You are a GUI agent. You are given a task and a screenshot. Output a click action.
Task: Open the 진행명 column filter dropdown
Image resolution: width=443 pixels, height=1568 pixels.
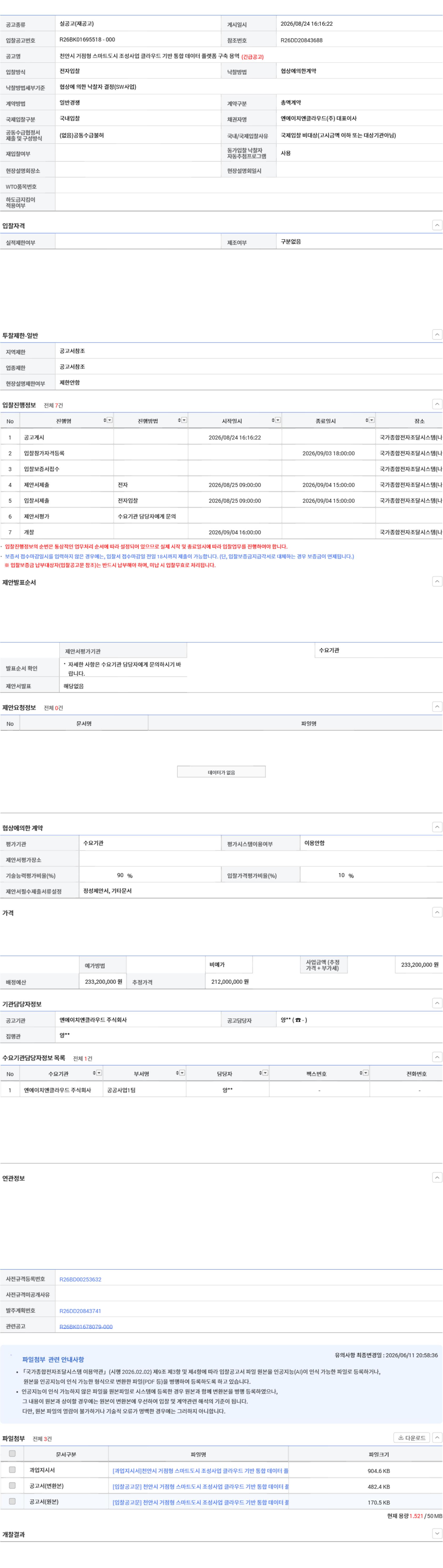109,420
